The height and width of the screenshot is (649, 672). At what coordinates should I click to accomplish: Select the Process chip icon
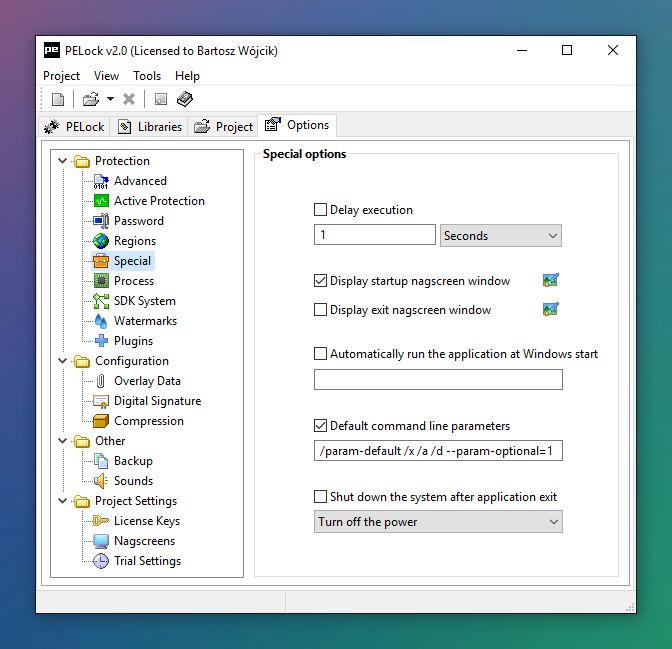pos(101,281)
